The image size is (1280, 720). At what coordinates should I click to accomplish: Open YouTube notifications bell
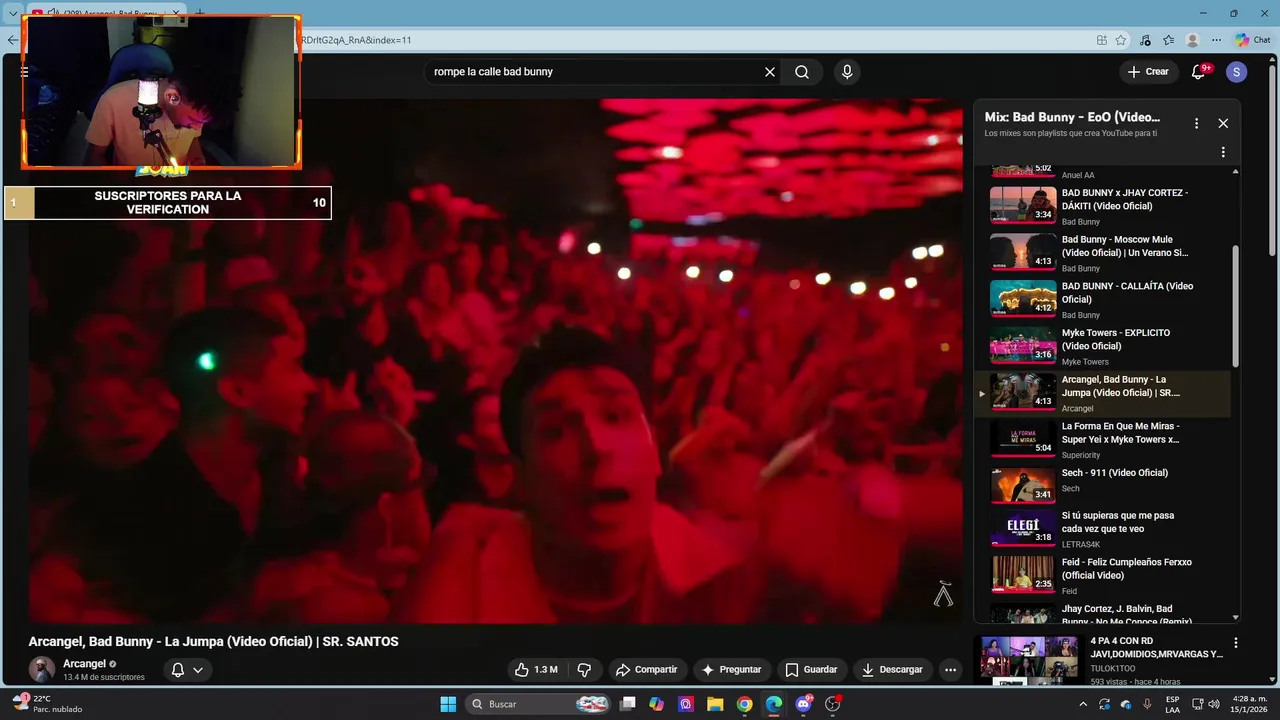click(1199, 71)
